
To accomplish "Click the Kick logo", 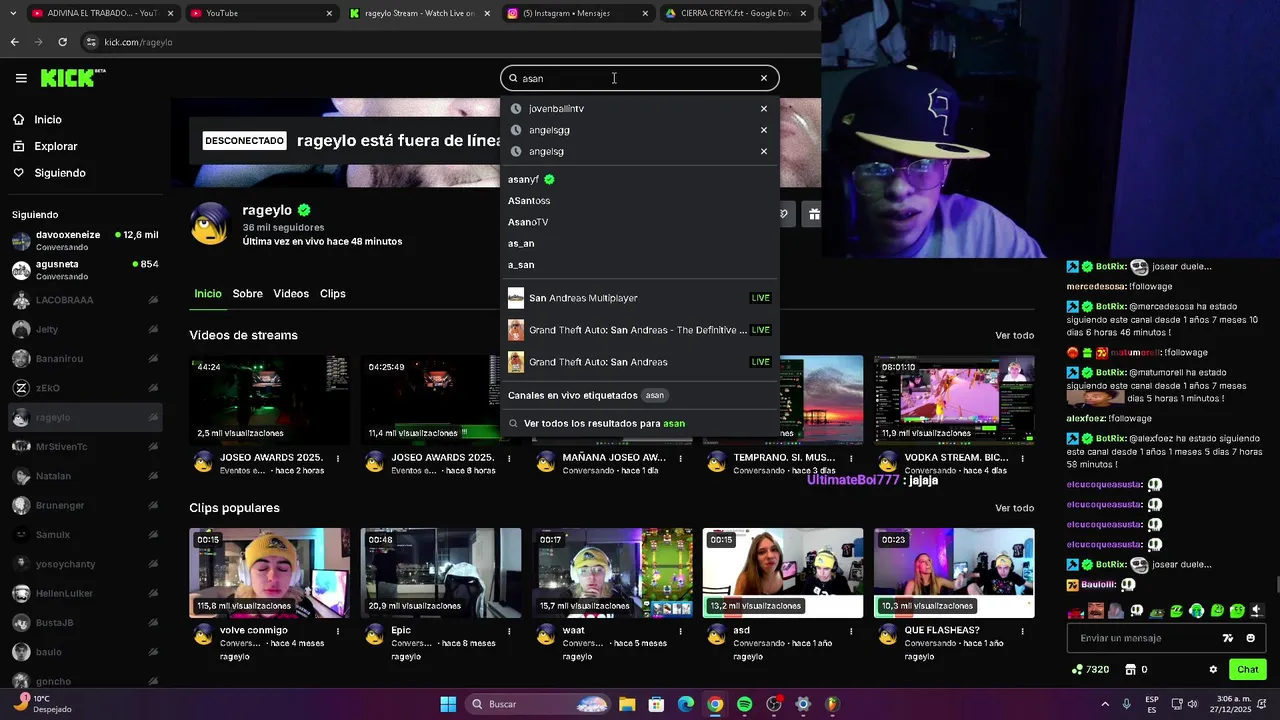I will [x=73, y=78].
